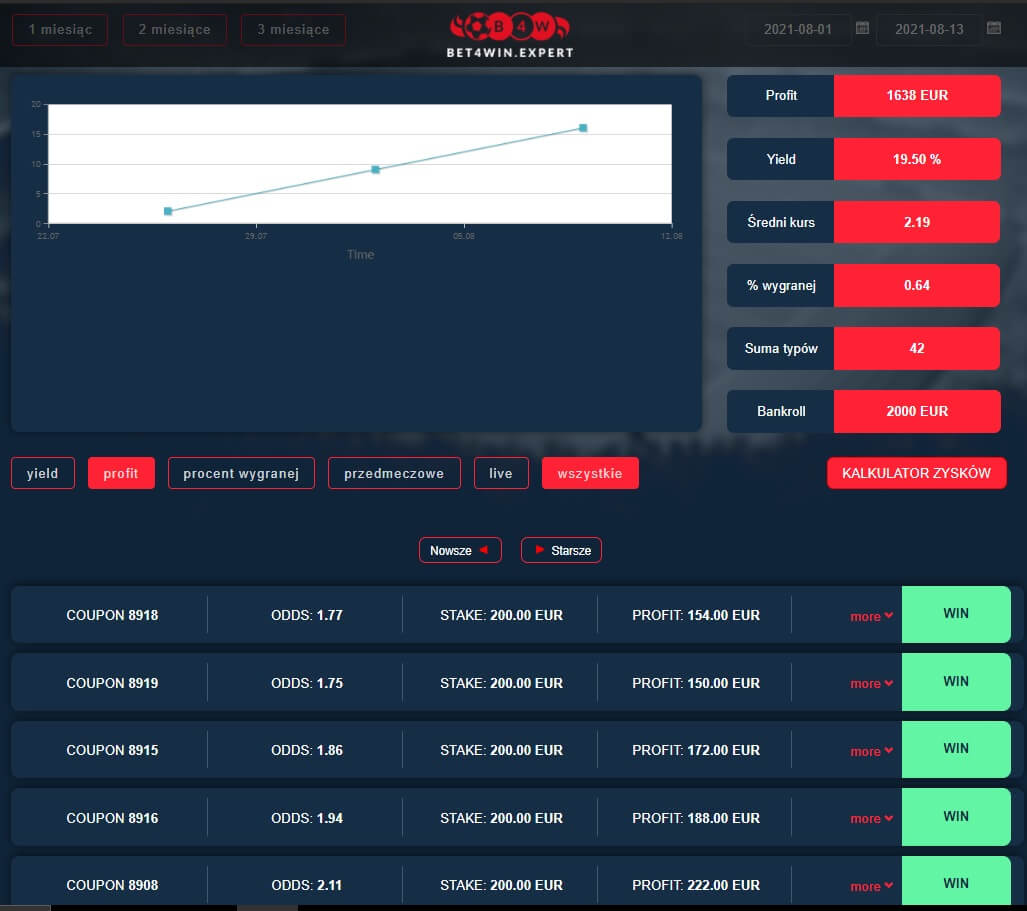The width and height of the screenshot is (1027, 911).
Task: Click the Nowsze newer-page arrow button
Action: [x=460, y=550]
